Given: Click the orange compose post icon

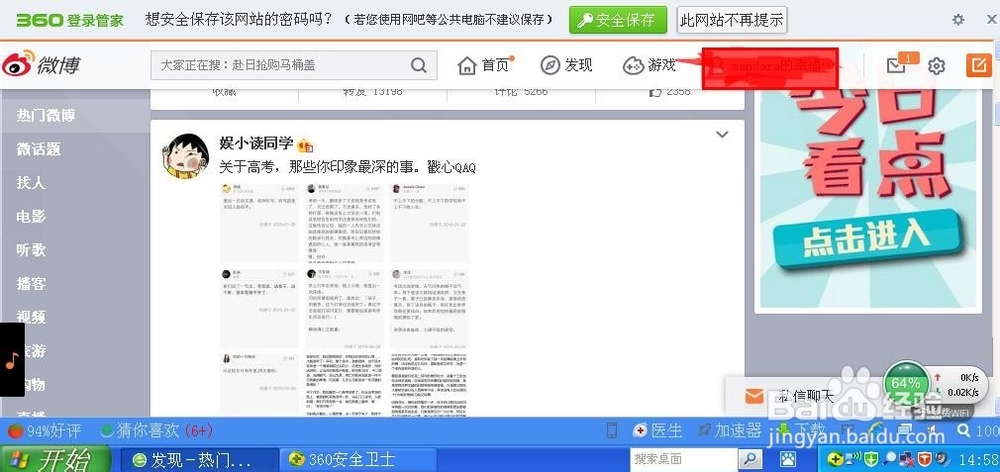Looking at the screenshot, I should point(979,65).
